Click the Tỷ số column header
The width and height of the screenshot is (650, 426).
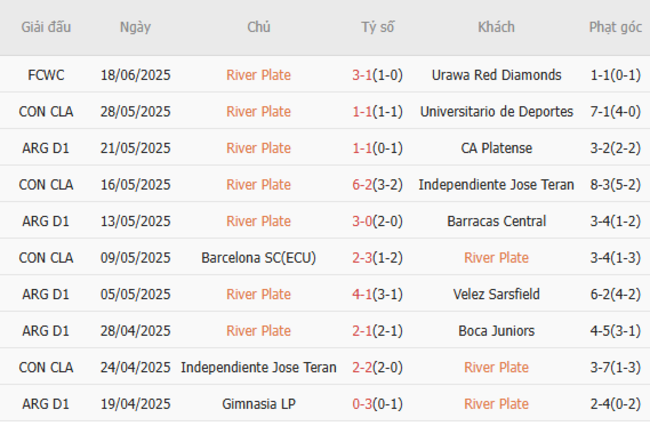point(378,27)
